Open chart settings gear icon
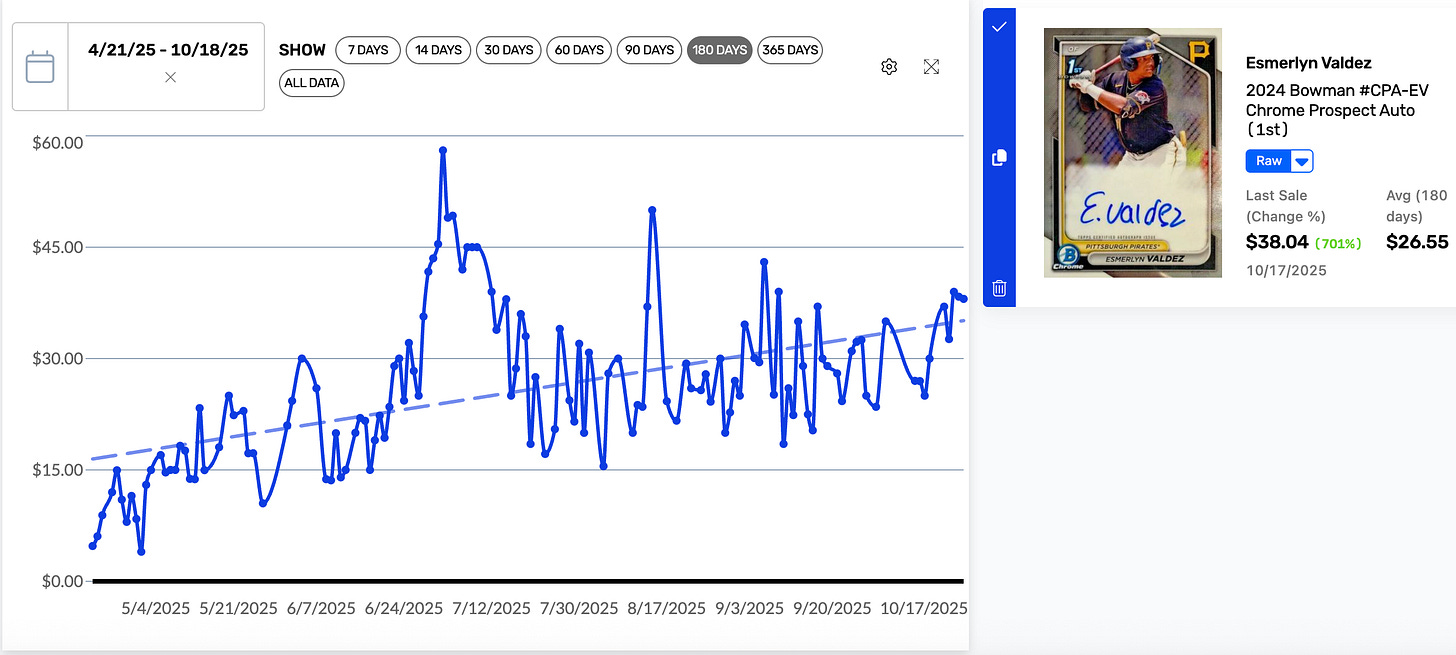The image size is (1456, 655). (x=889, y=66)
